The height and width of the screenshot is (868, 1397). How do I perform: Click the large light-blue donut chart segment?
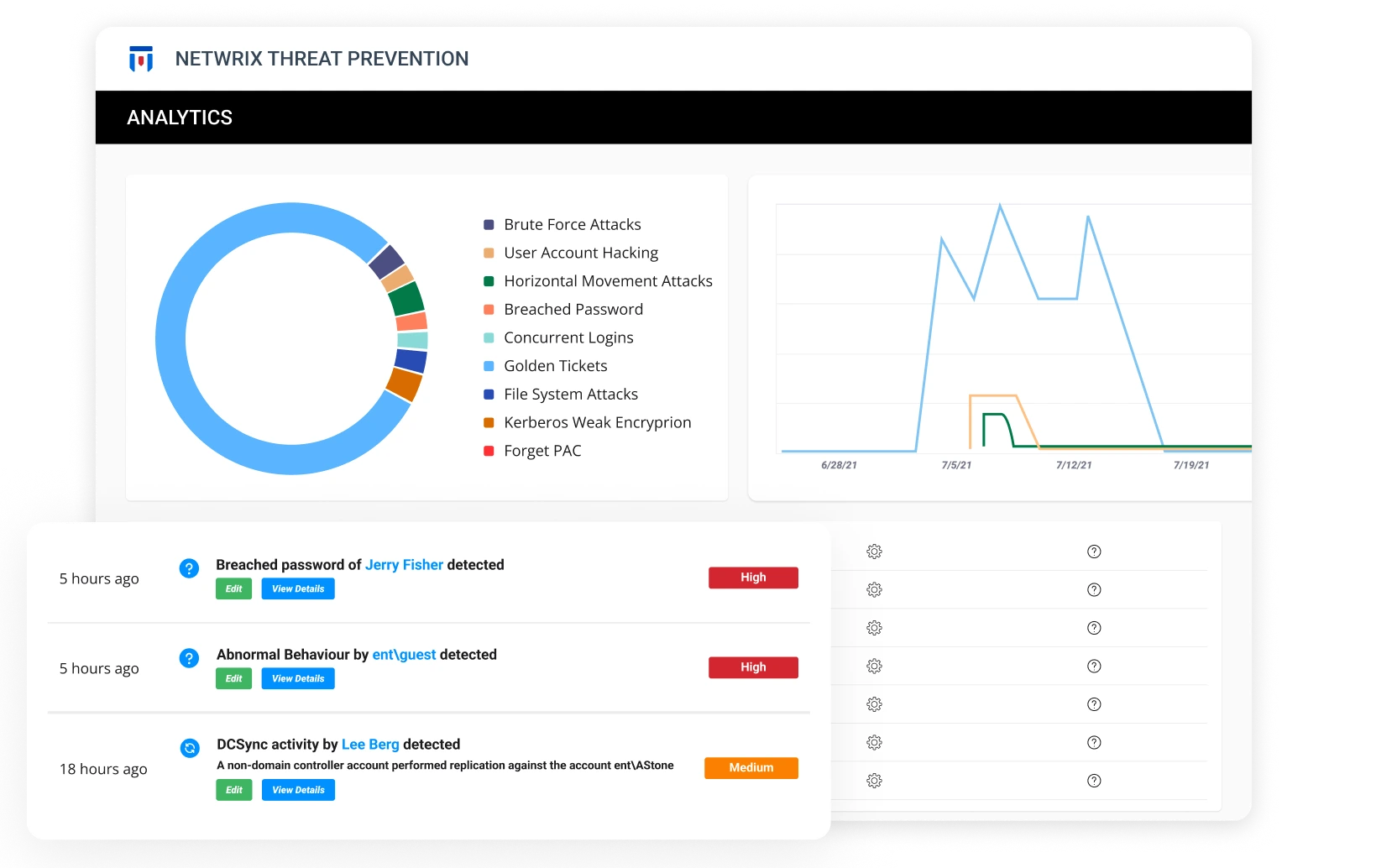click(x=171, y=339)
